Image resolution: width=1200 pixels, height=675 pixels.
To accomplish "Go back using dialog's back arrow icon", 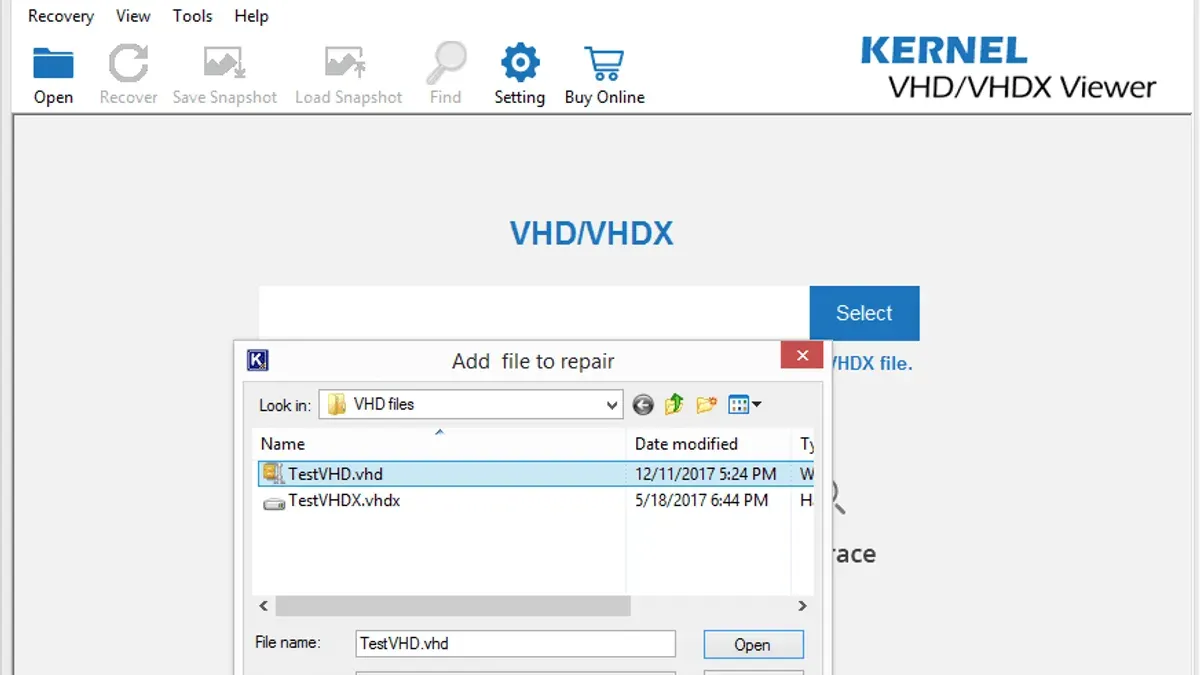I will click(643, 405).
